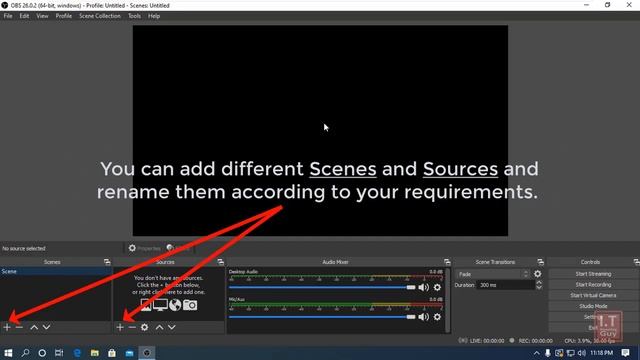640x360 pixels.
Task: Open File Explorer from taskbar
Action: (95, 353)
